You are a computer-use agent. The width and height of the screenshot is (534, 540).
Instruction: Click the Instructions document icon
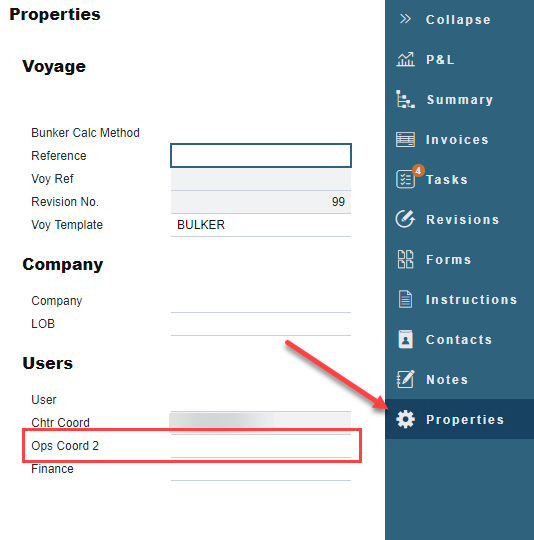[x=405, y=299]
